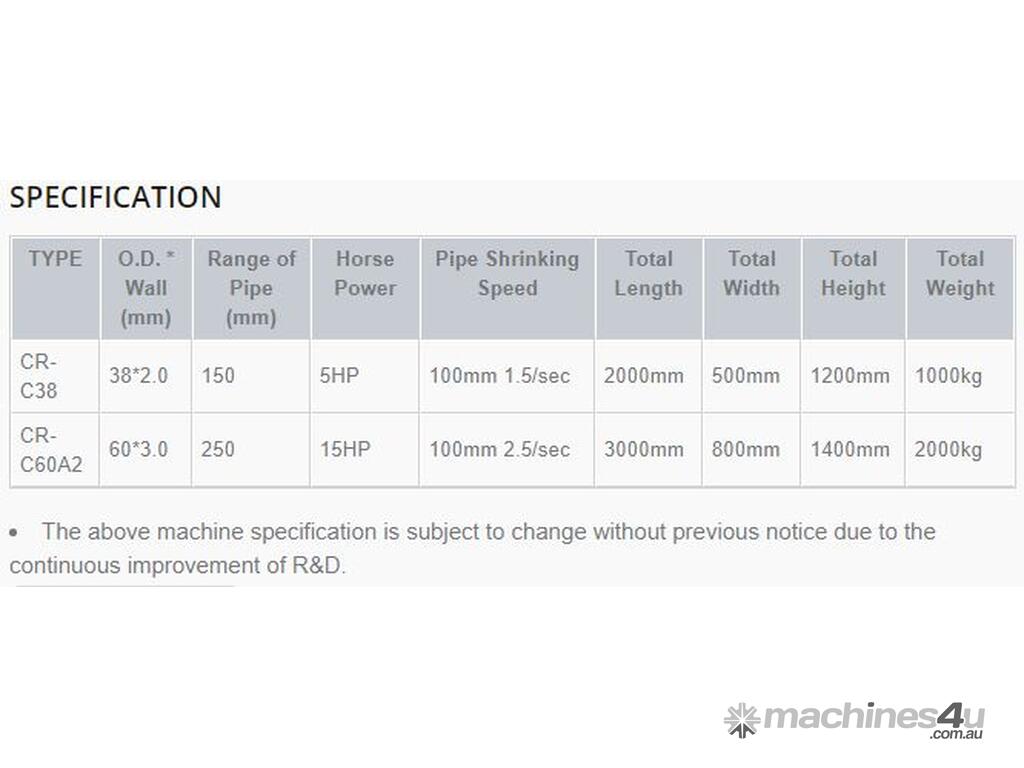Select the Range of Pipe column header
Image resolution: width=1024 pixels, height=768 pixels.
pyautogui.click(x=251, y=288)
